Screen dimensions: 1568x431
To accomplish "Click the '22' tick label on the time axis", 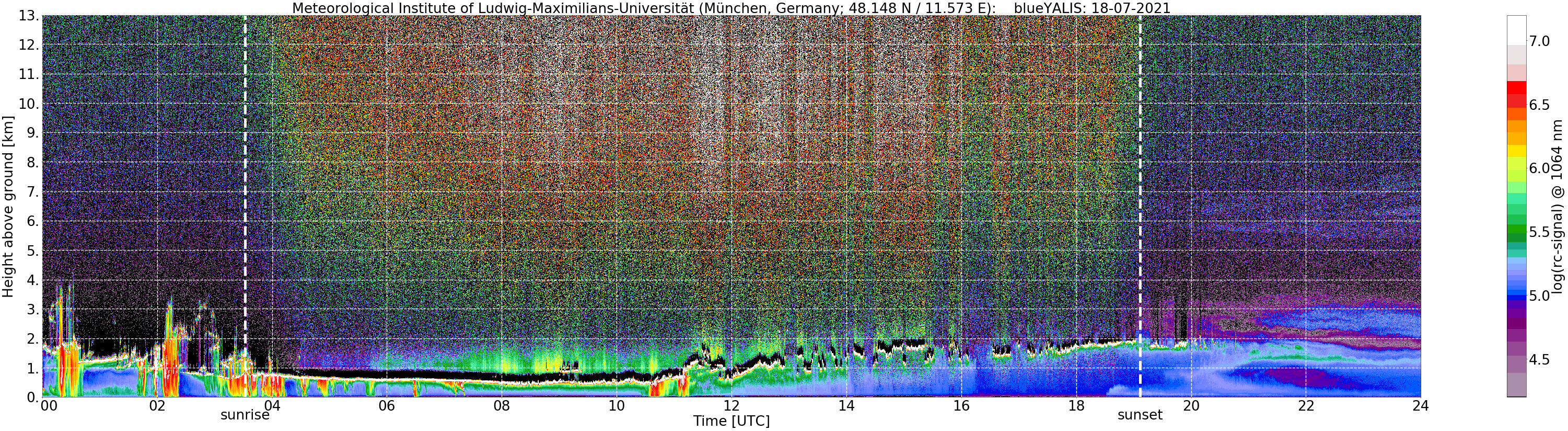I will point(1306,406).
